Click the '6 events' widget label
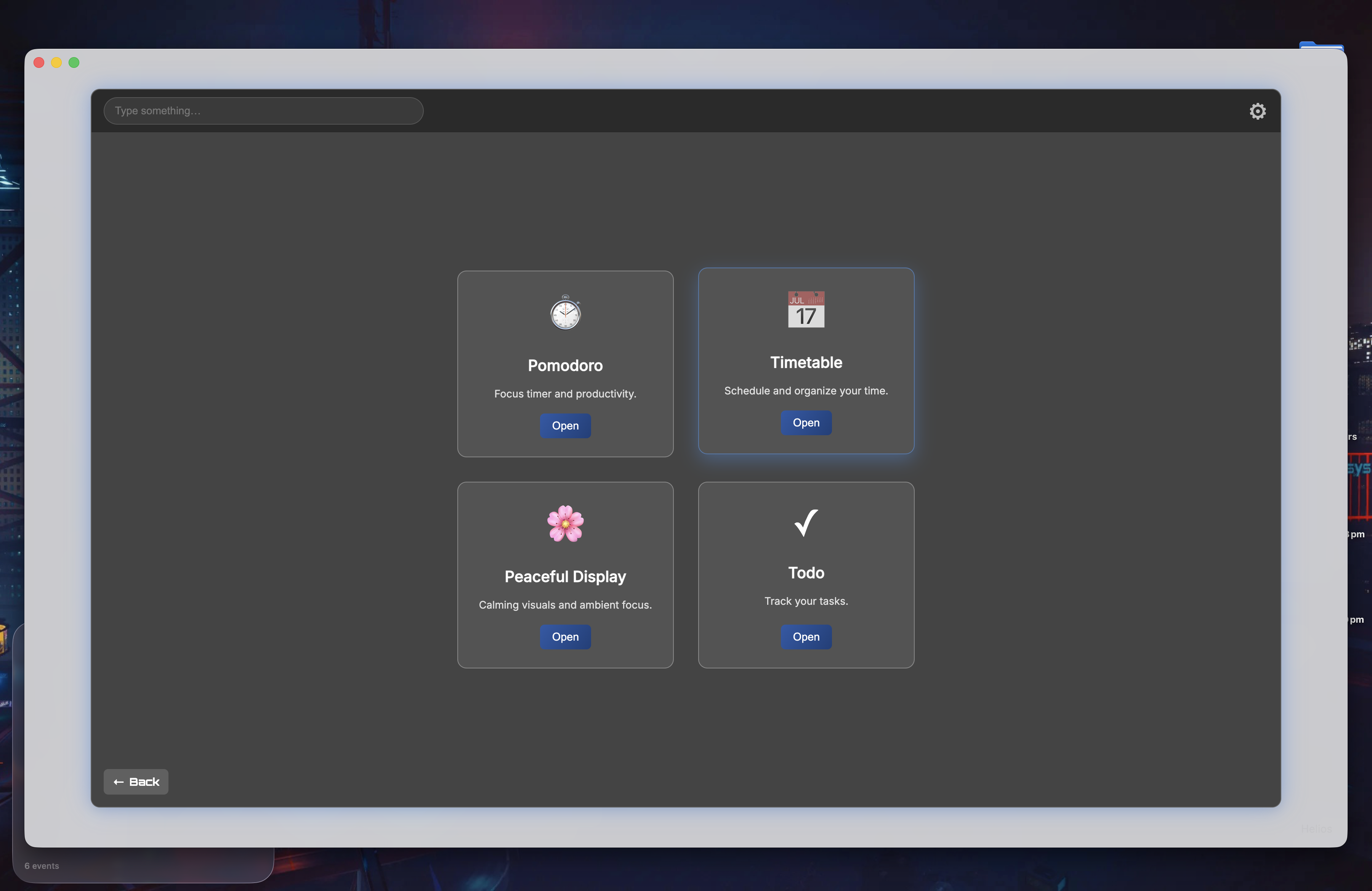This screenshot has width=1372, height=891. pyautogui.click(x=42, y=865)
